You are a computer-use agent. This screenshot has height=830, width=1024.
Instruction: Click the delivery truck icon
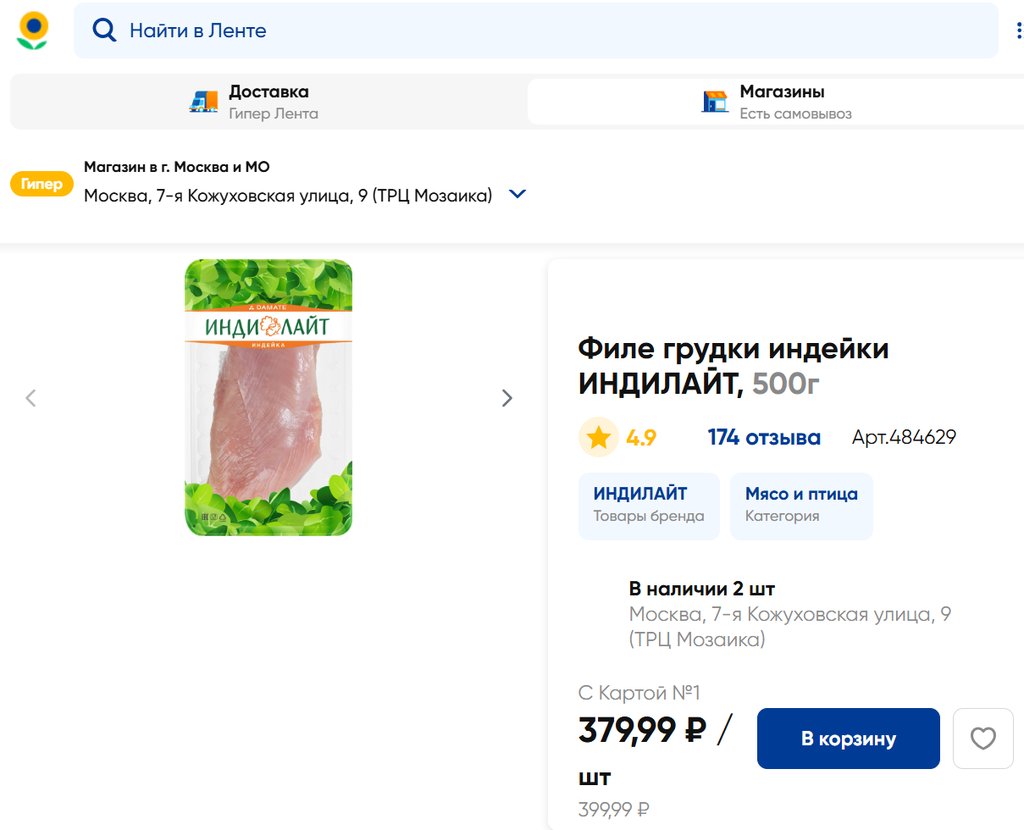click(204, 101)
